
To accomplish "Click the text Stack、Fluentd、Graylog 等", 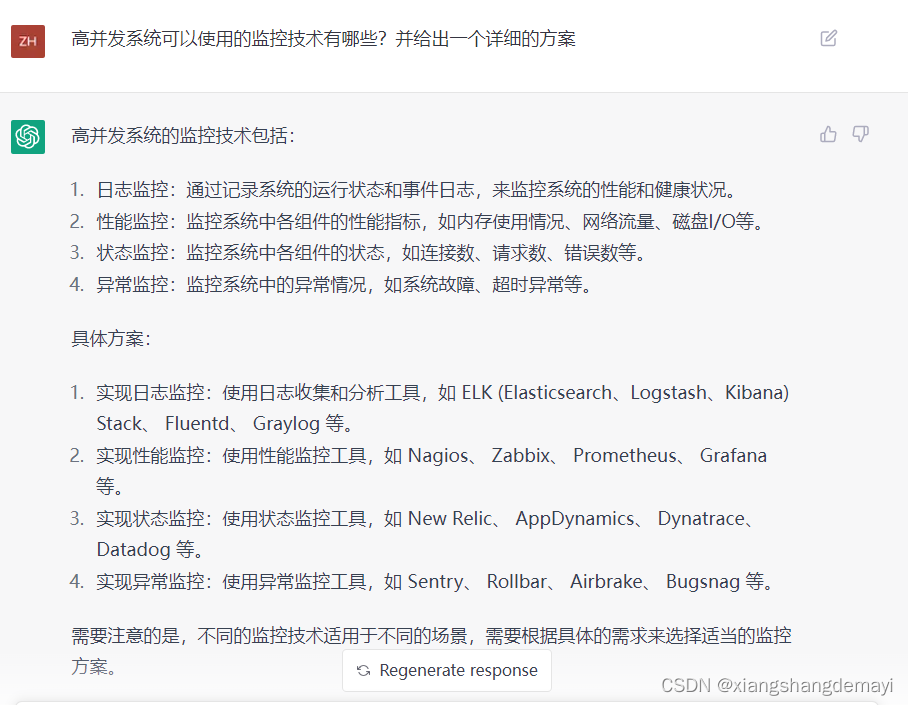I will (226, 423).
